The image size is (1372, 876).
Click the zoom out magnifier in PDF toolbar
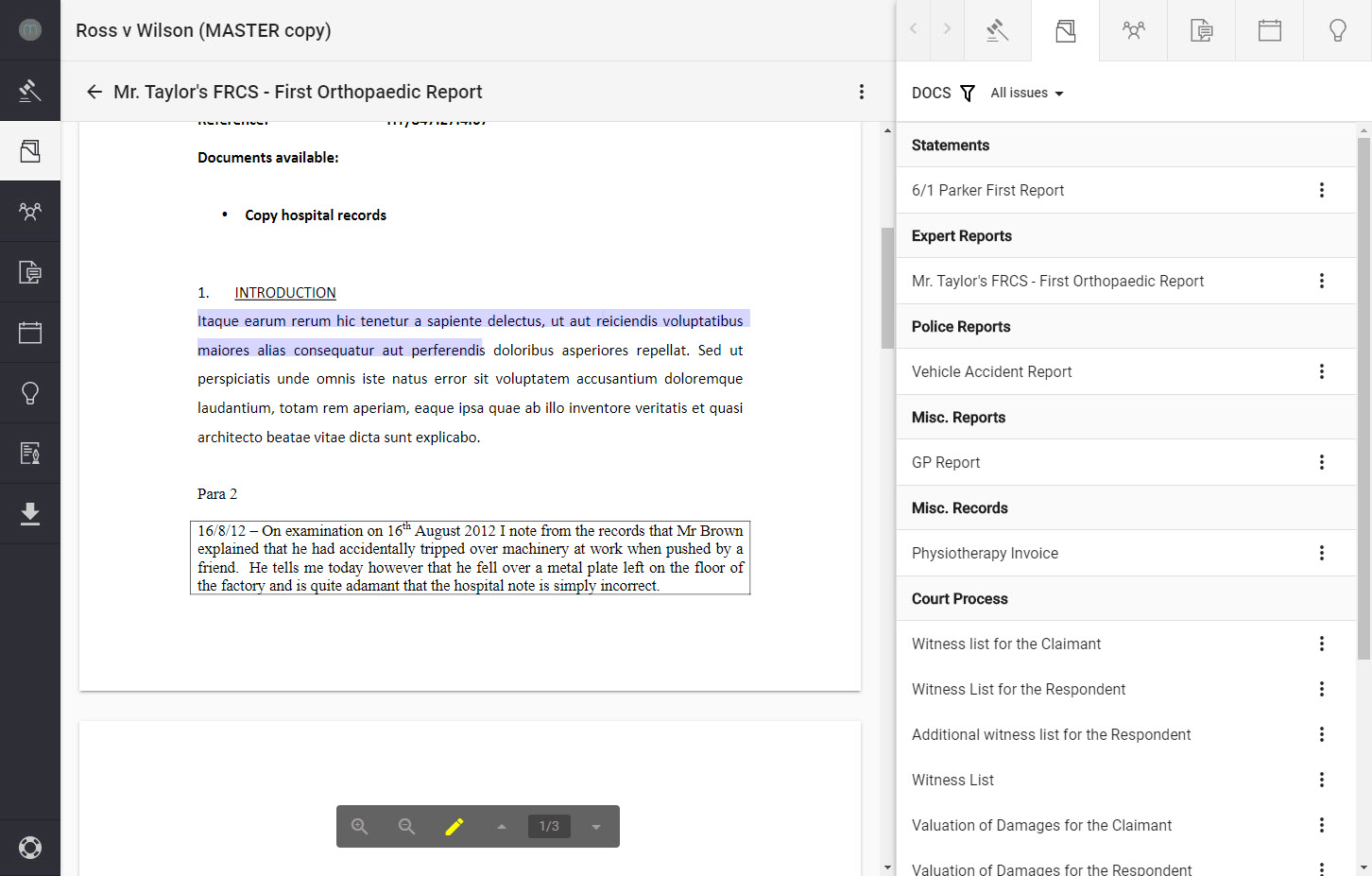click(x=407, y=827)
